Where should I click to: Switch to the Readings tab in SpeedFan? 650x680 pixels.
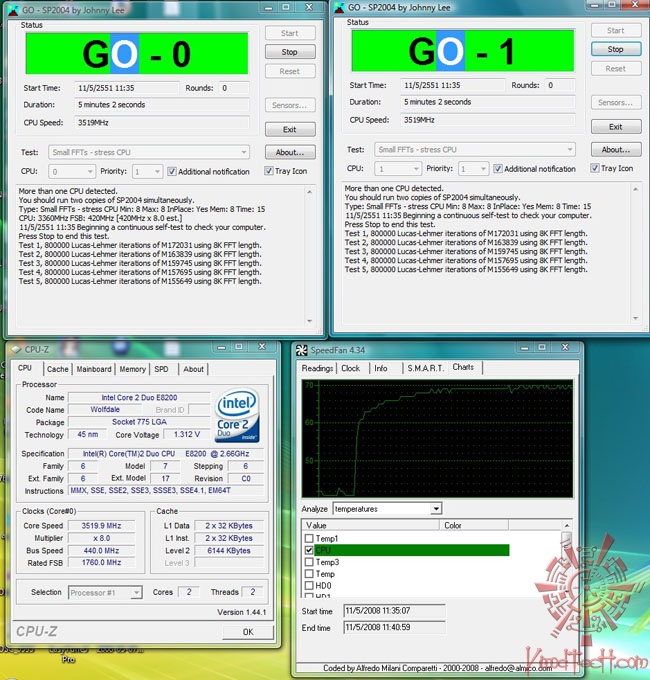coord(317,368)
